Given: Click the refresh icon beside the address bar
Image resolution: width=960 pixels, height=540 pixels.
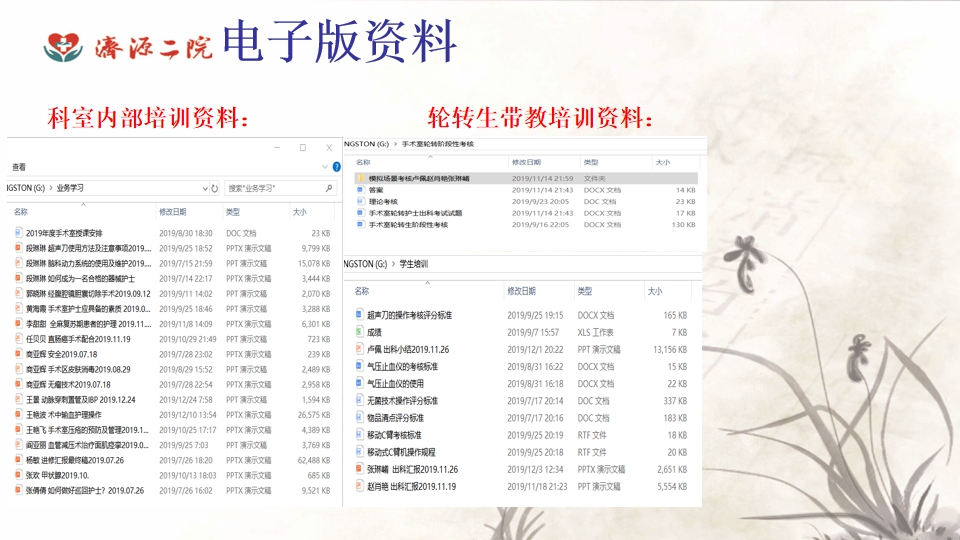Looking at the screenshot, I should pos(214,188).
